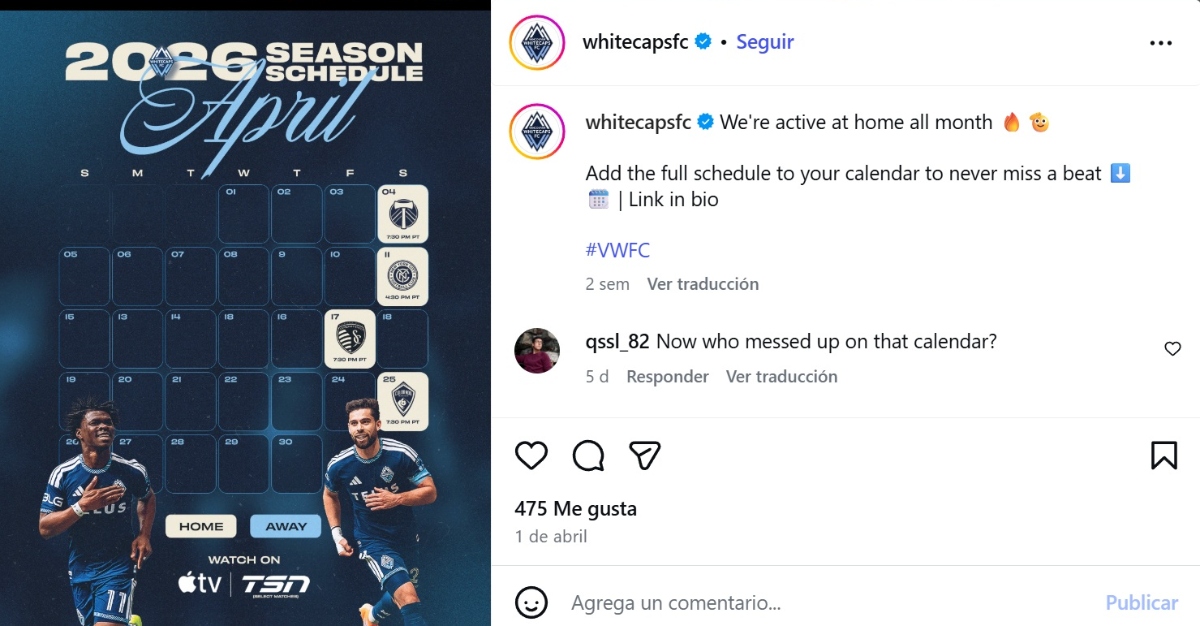
Task: Follow whitecapsfc with the Seguir link
Action: [765, 42]
